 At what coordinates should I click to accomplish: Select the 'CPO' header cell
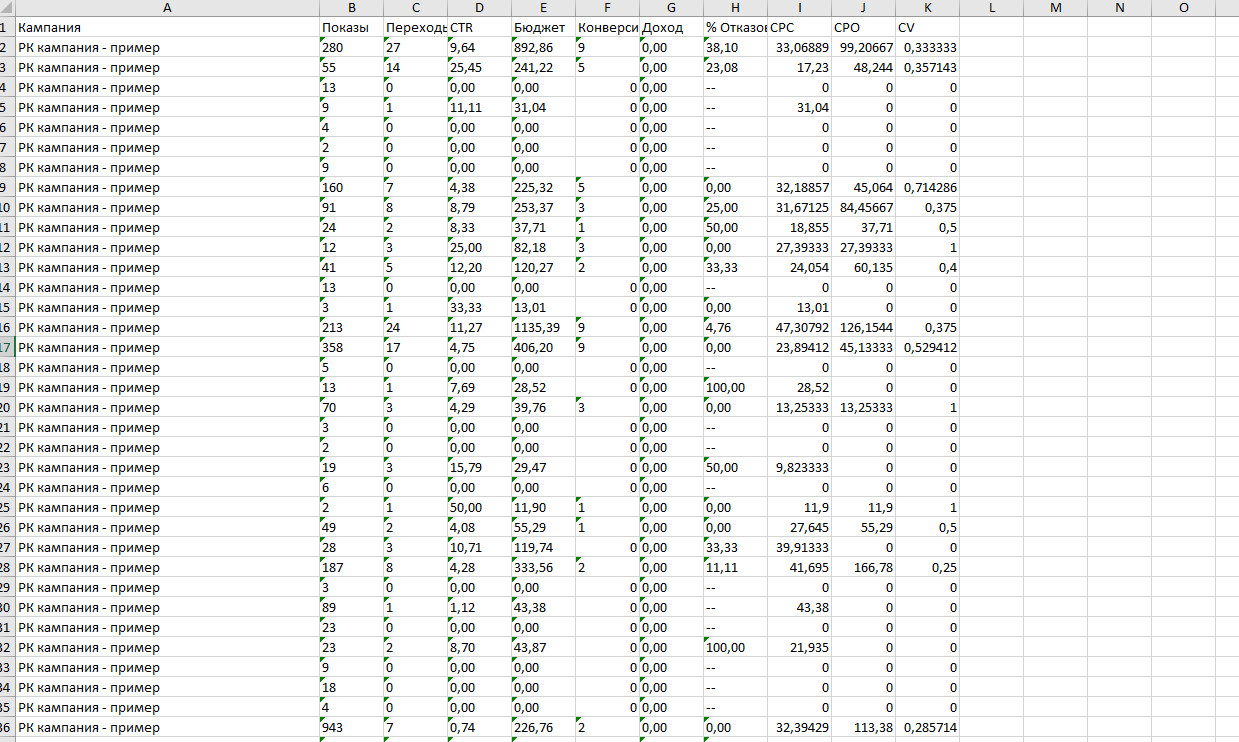pyautogui.click(x=863, y=28)
